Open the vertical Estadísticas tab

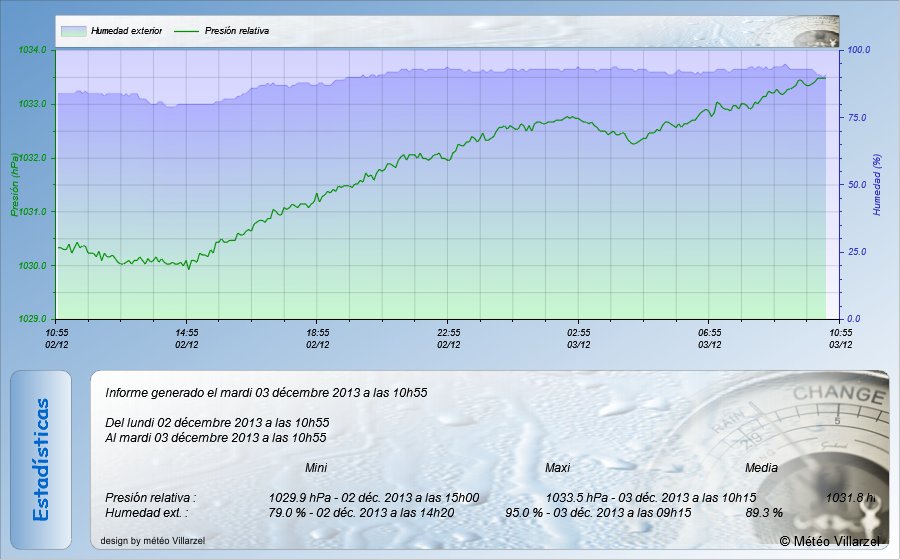click(41, 459)
